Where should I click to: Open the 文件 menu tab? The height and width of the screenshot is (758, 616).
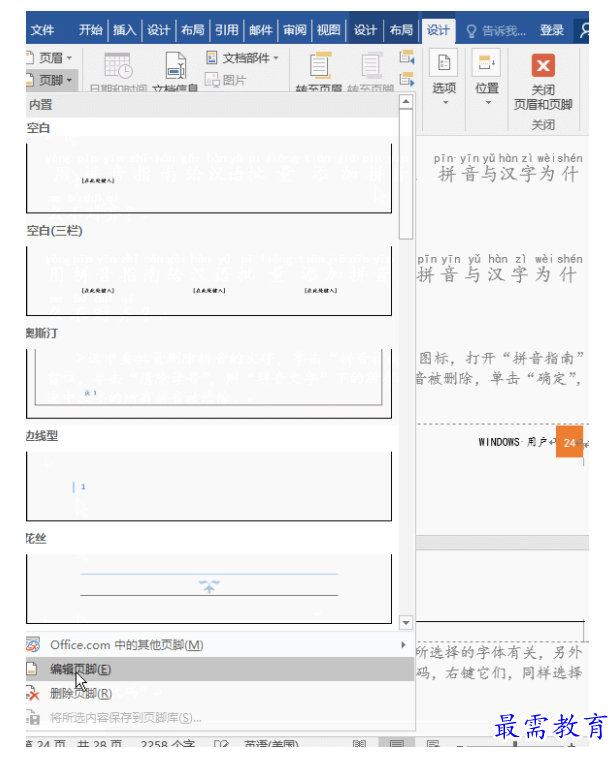point(42,30)
